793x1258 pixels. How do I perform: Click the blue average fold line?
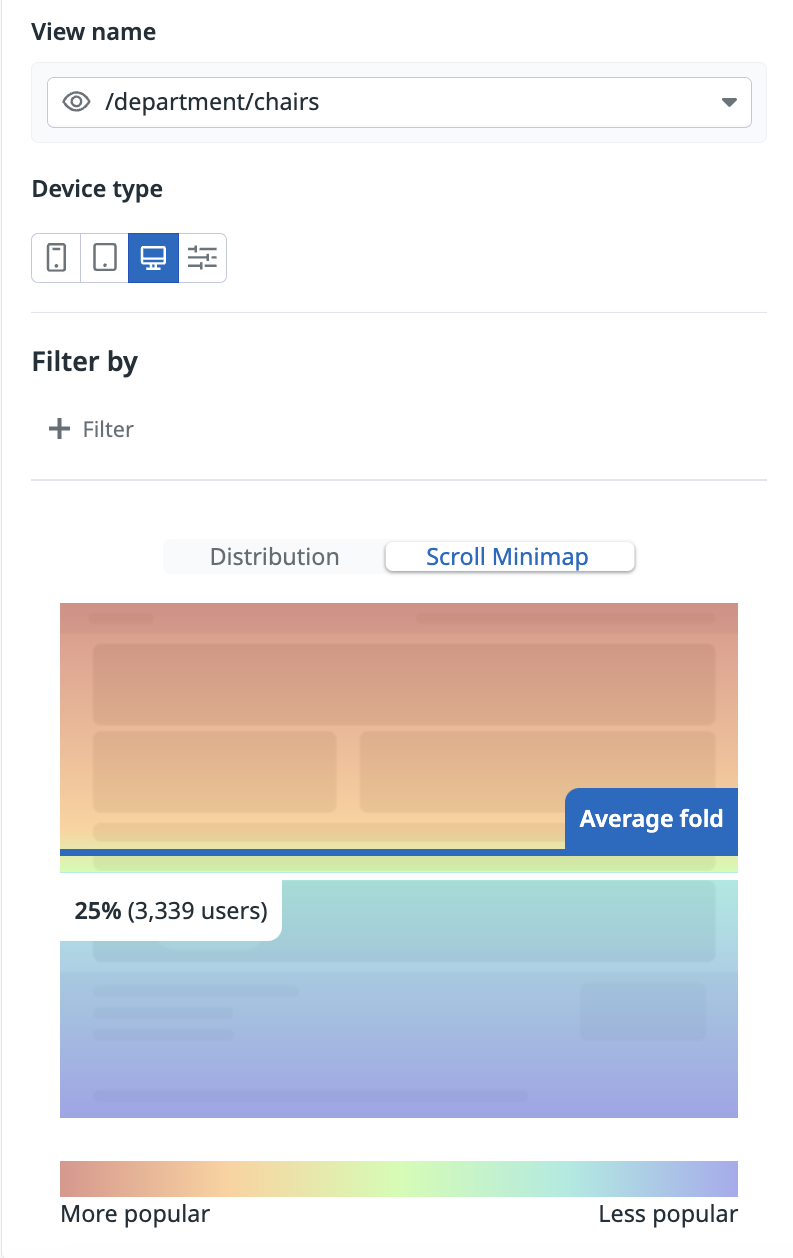click(300, 852)
